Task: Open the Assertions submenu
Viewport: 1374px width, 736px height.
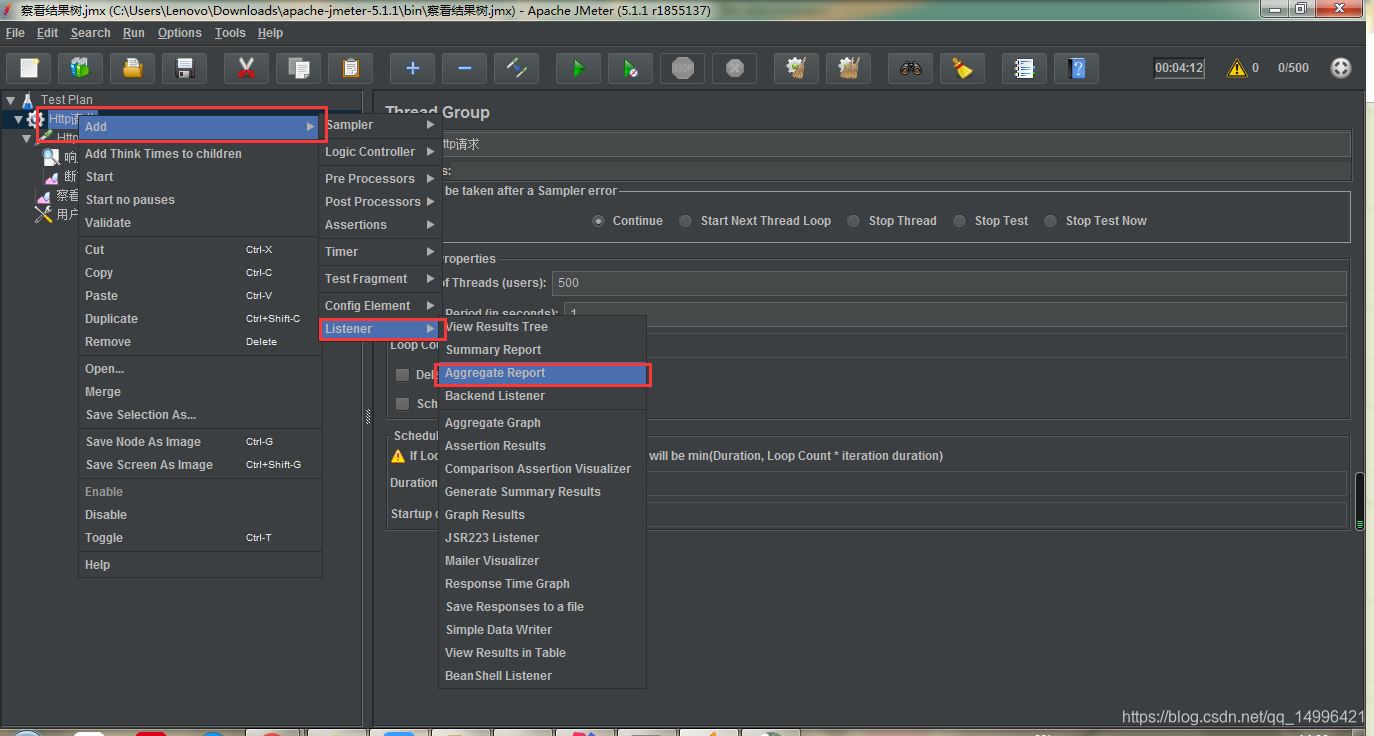Action: coord(381,225)
